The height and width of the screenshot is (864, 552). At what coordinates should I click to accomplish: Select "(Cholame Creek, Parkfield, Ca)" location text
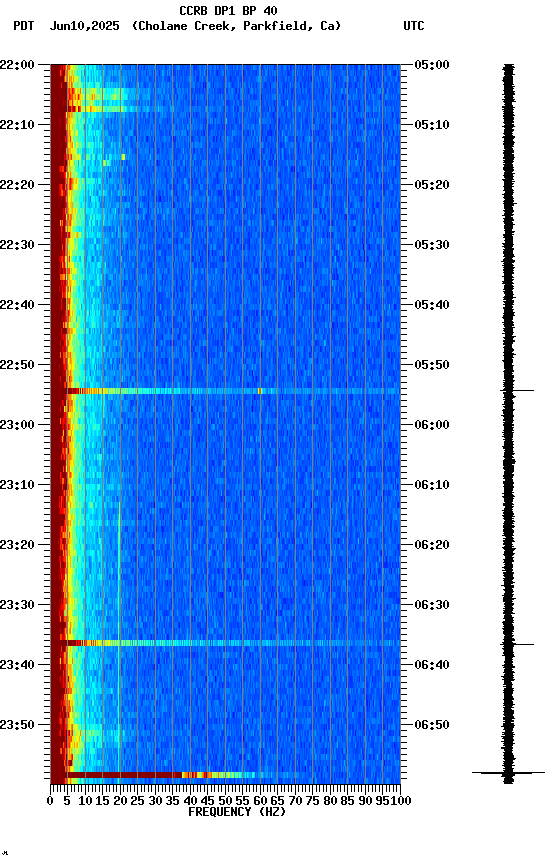[x=236, y=26]
